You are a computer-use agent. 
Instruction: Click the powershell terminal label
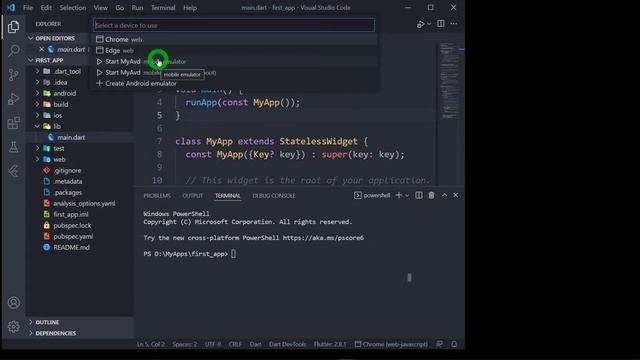click(x=372, y=196)
